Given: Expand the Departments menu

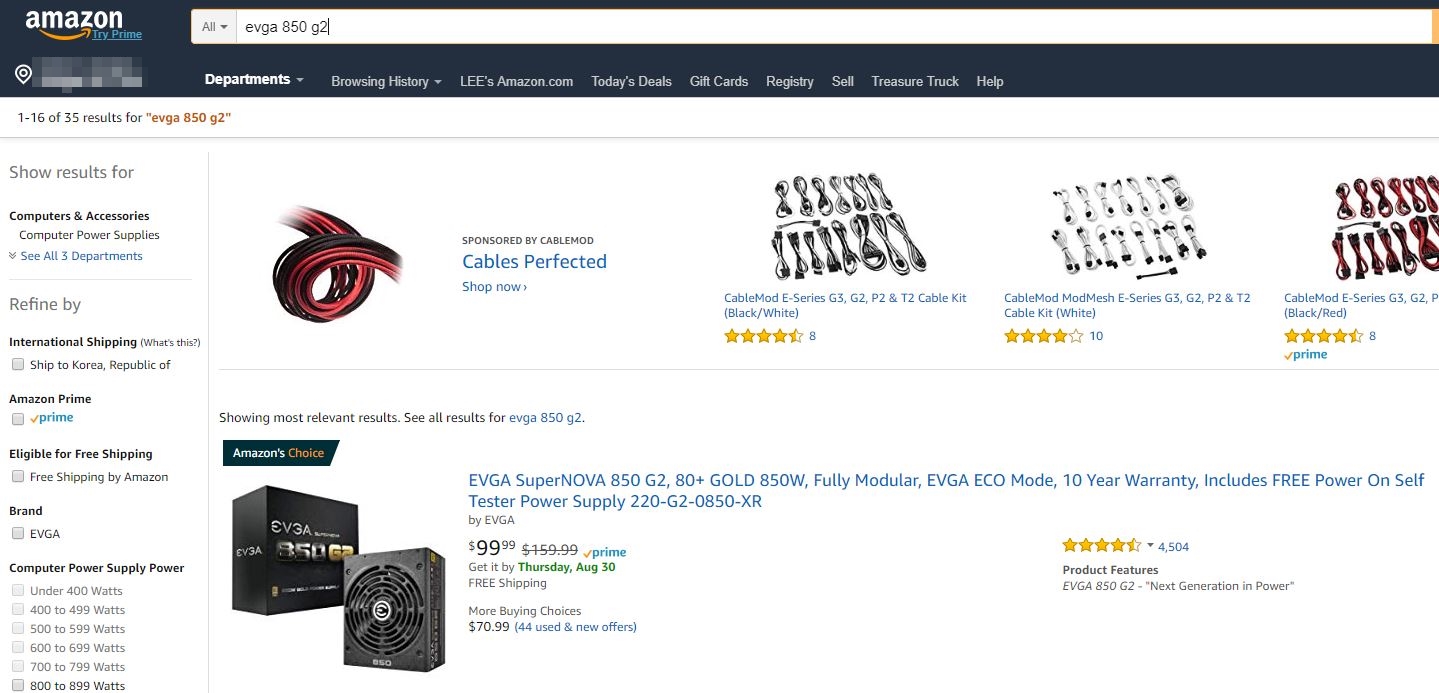Looking at the screenshot, I should click(x=254, y=80).
